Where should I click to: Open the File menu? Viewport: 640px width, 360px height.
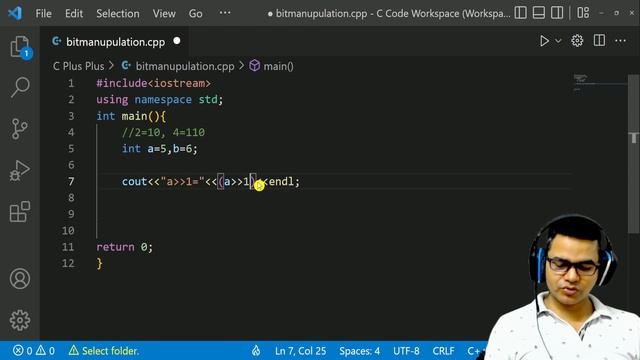pos(43,13)
